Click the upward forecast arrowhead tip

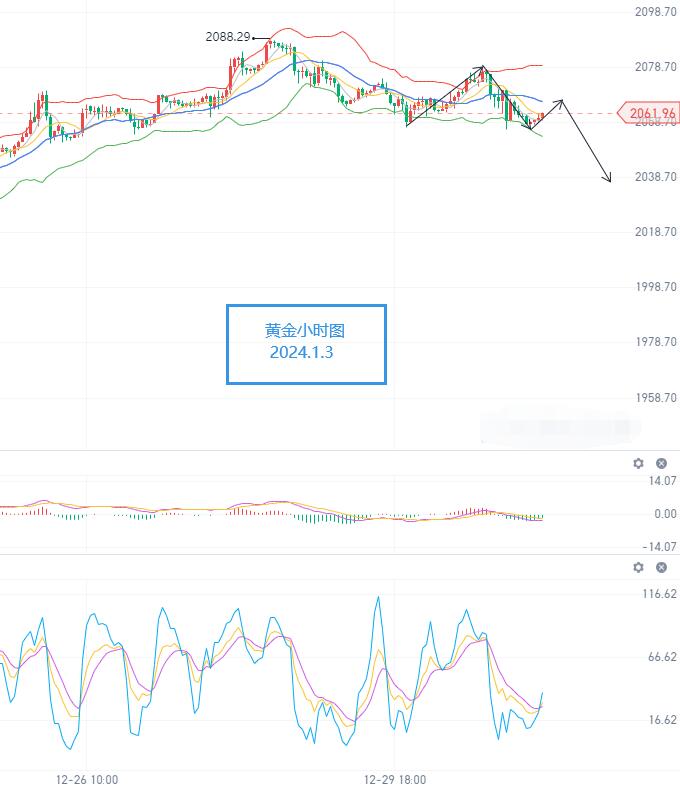coord(562,101)
